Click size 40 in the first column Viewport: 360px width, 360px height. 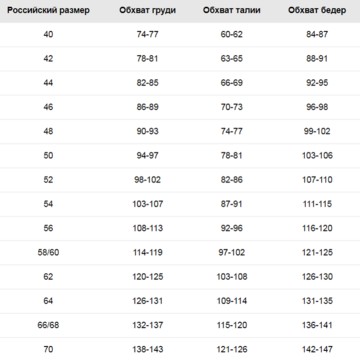pos(48,34)
